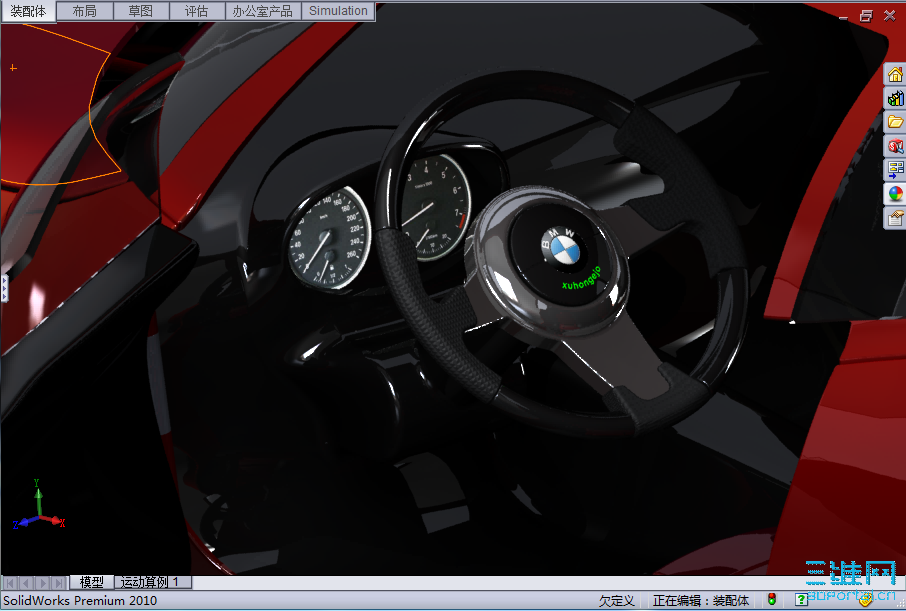This screenshot has height=611, width=906.
Task: Expand the collapsed left panel handle
Action: click(4, 288)
